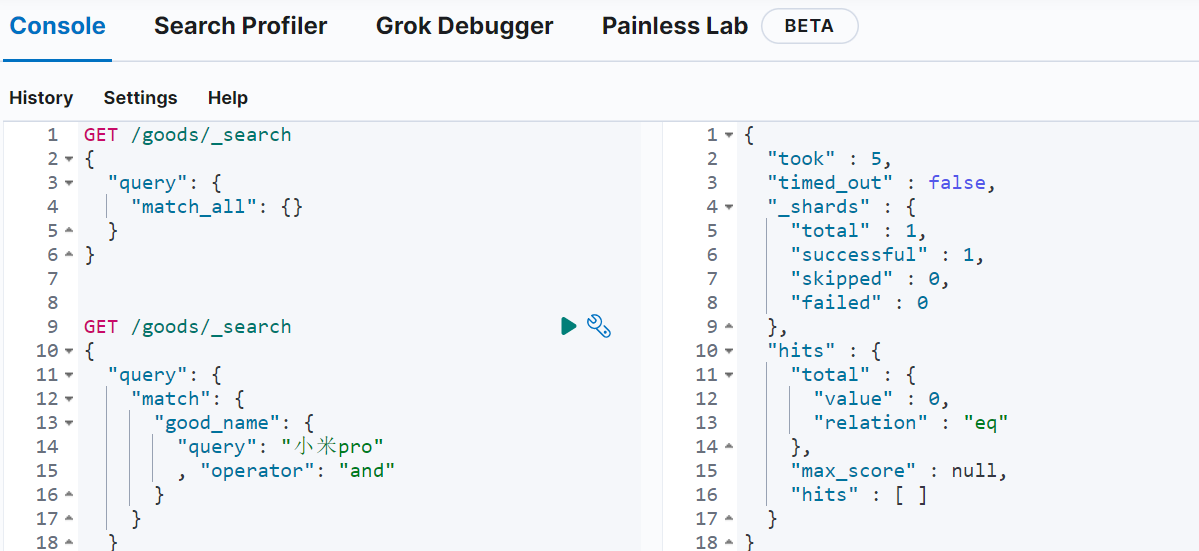
Task: Collapse the fold arrow at editor line 2
Action: click(x=68, y=159)
